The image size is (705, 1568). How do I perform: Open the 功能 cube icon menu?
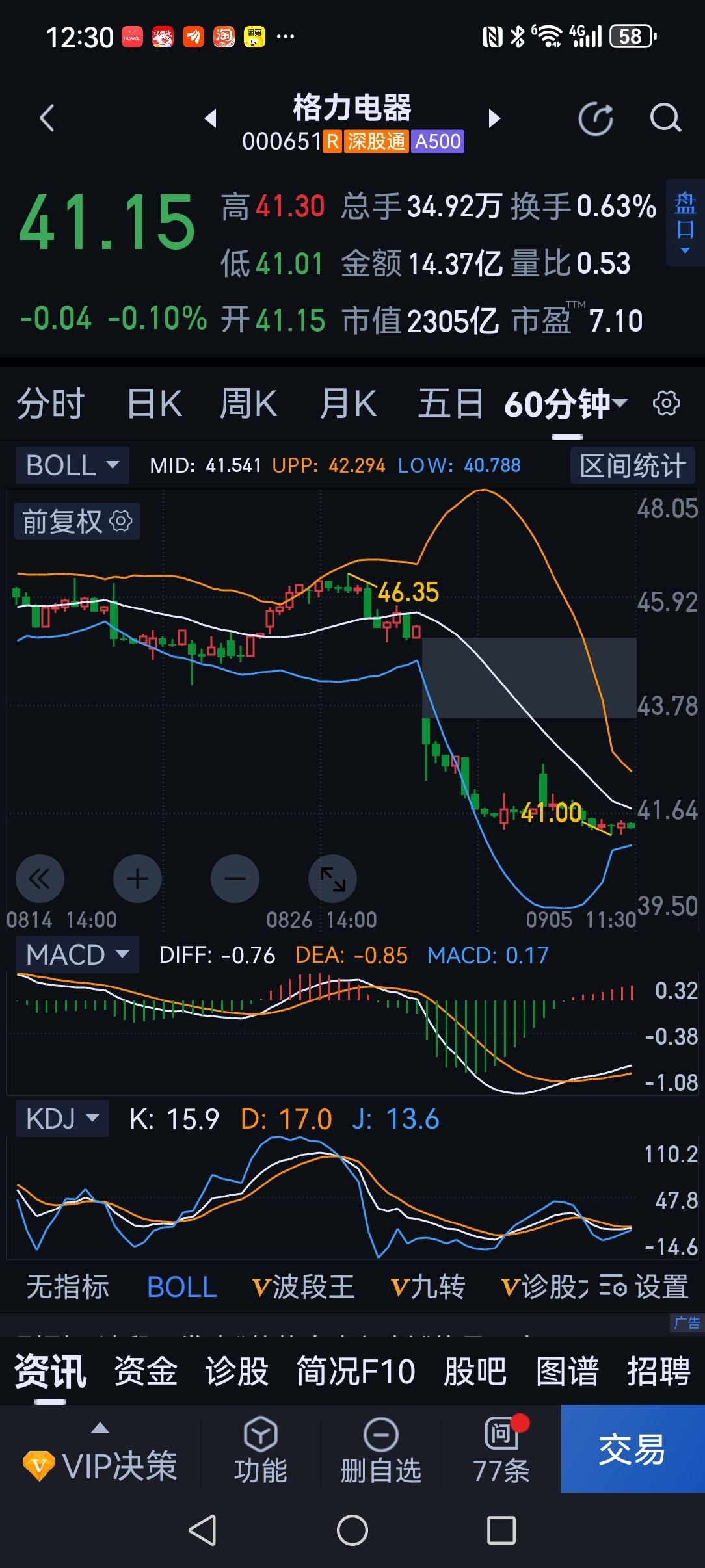pos(261,1450)
